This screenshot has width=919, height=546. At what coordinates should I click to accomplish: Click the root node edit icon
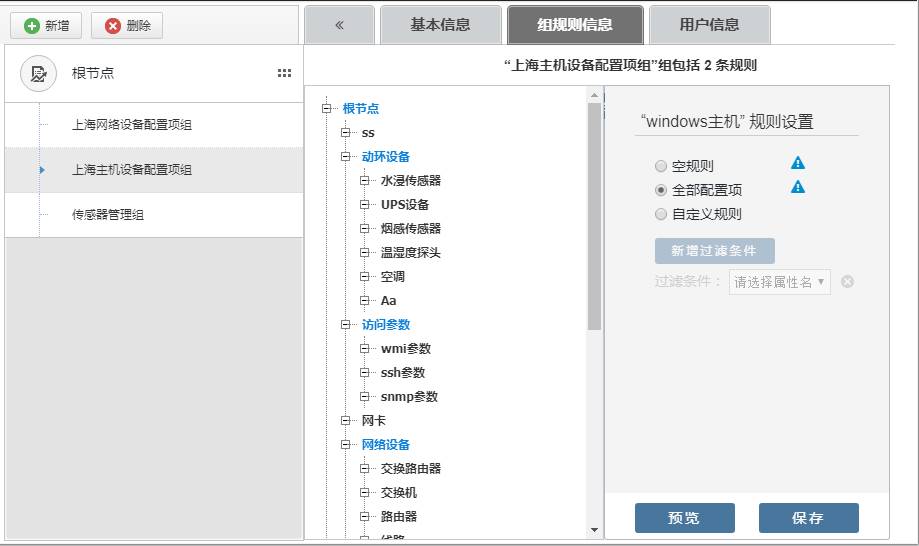tap(38, 73)
